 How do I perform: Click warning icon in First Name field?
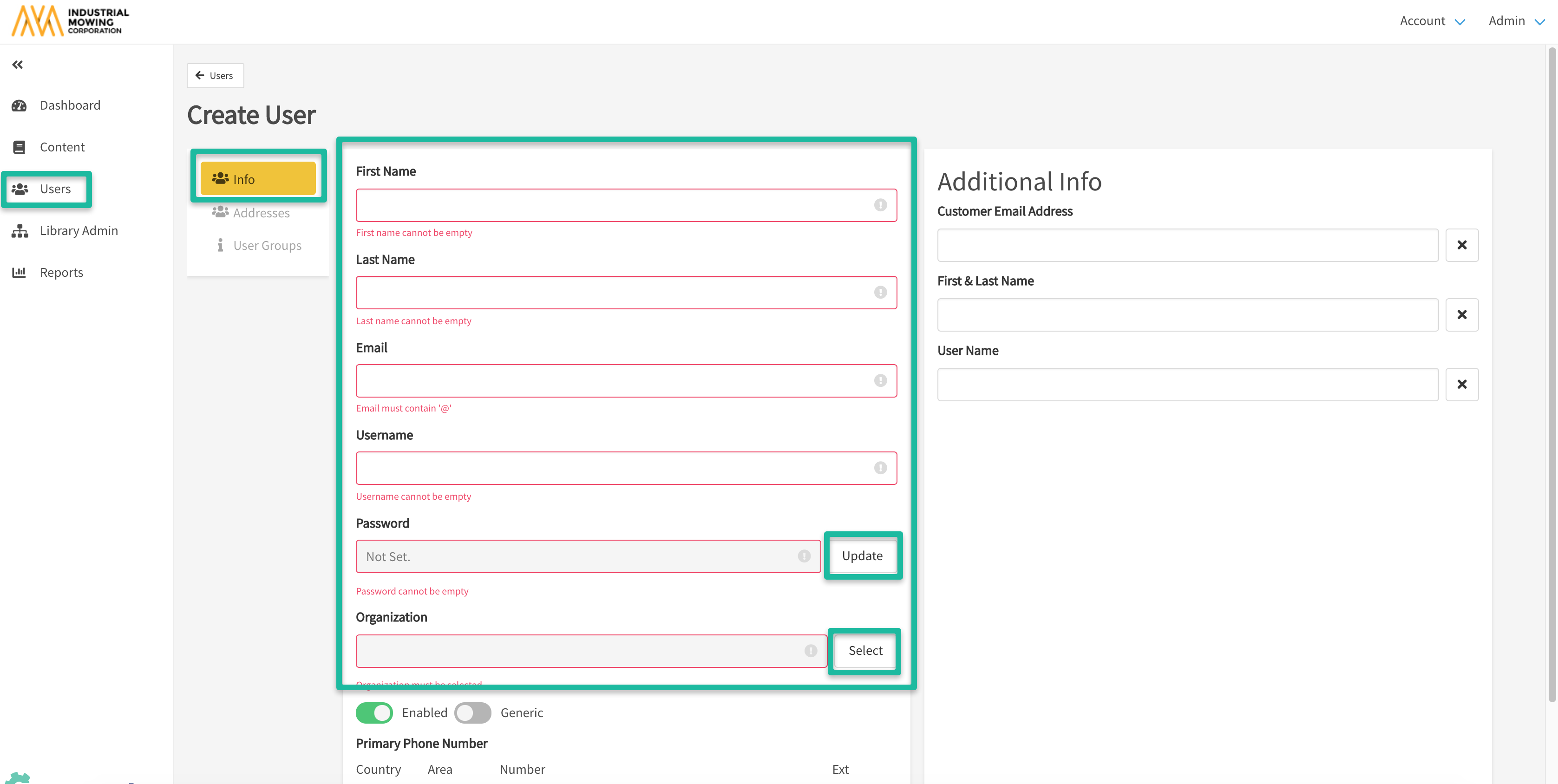pos(880,205)
